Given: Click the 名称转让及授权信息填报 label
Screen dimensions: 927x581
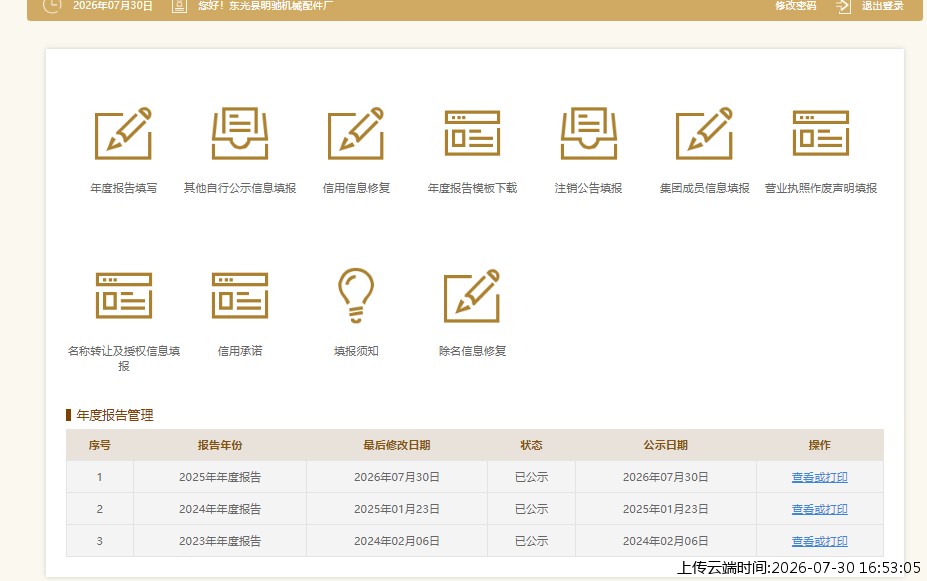Looking at the screenshot, I should (x=124, y=358).
